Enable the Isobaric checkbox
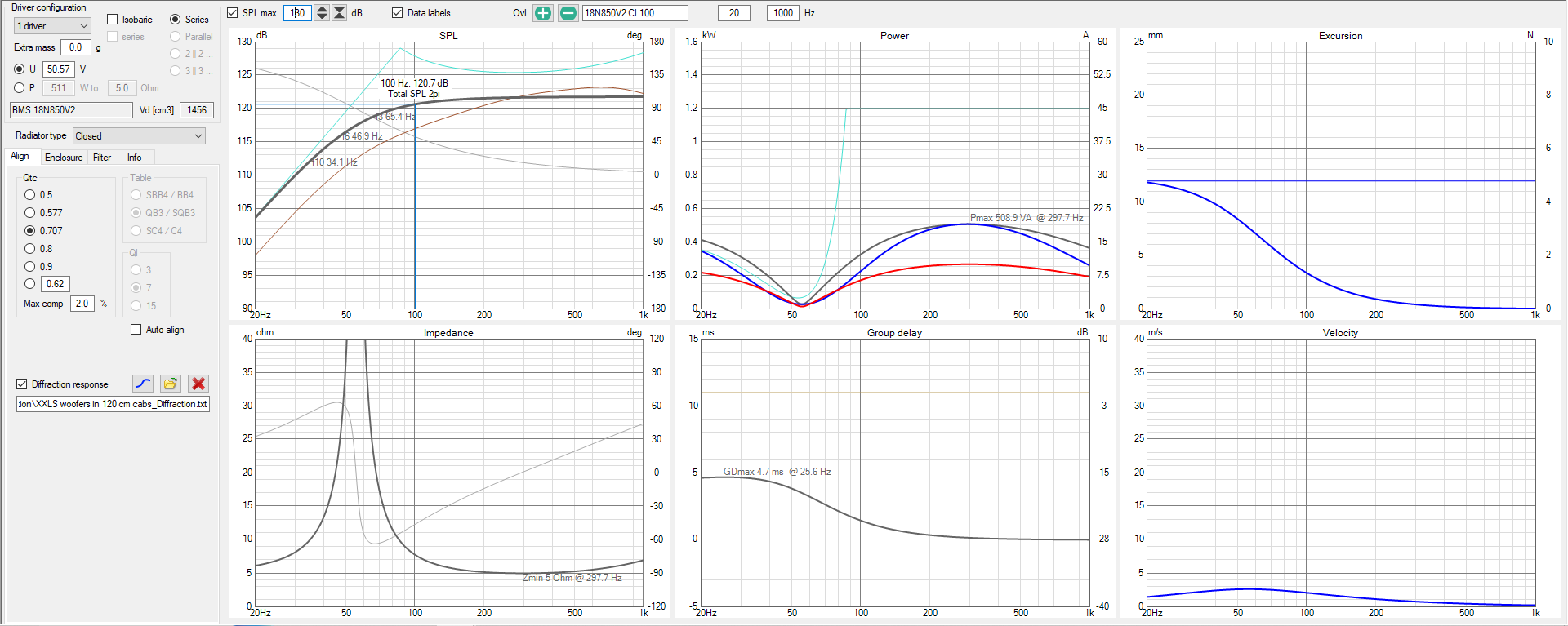The height and width of the screenshot is (626, 1568). (113, 20)
